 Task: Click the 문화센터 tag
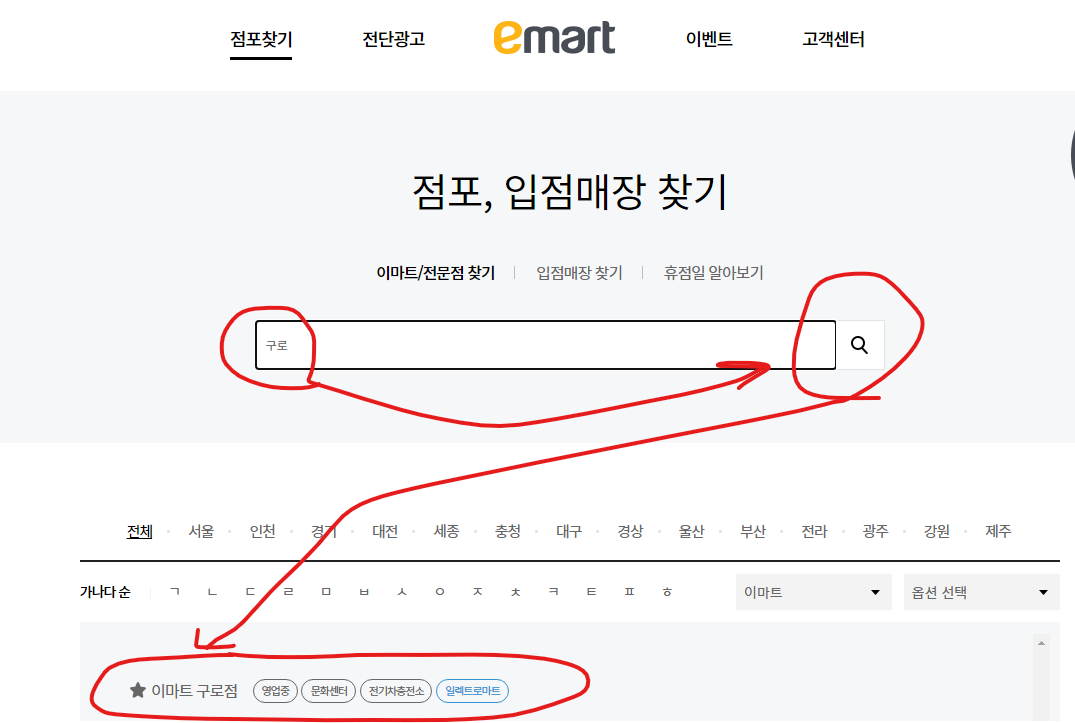329,691
